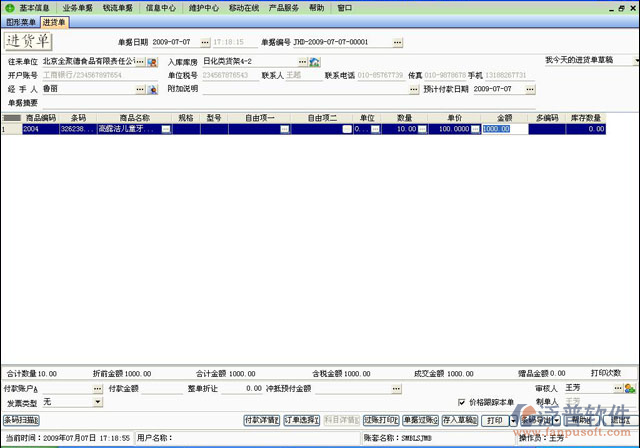This screenshot has width=641, height=448.
Task: Click ellipsis button next to 单据编号
Action: [x=397, y=43]
